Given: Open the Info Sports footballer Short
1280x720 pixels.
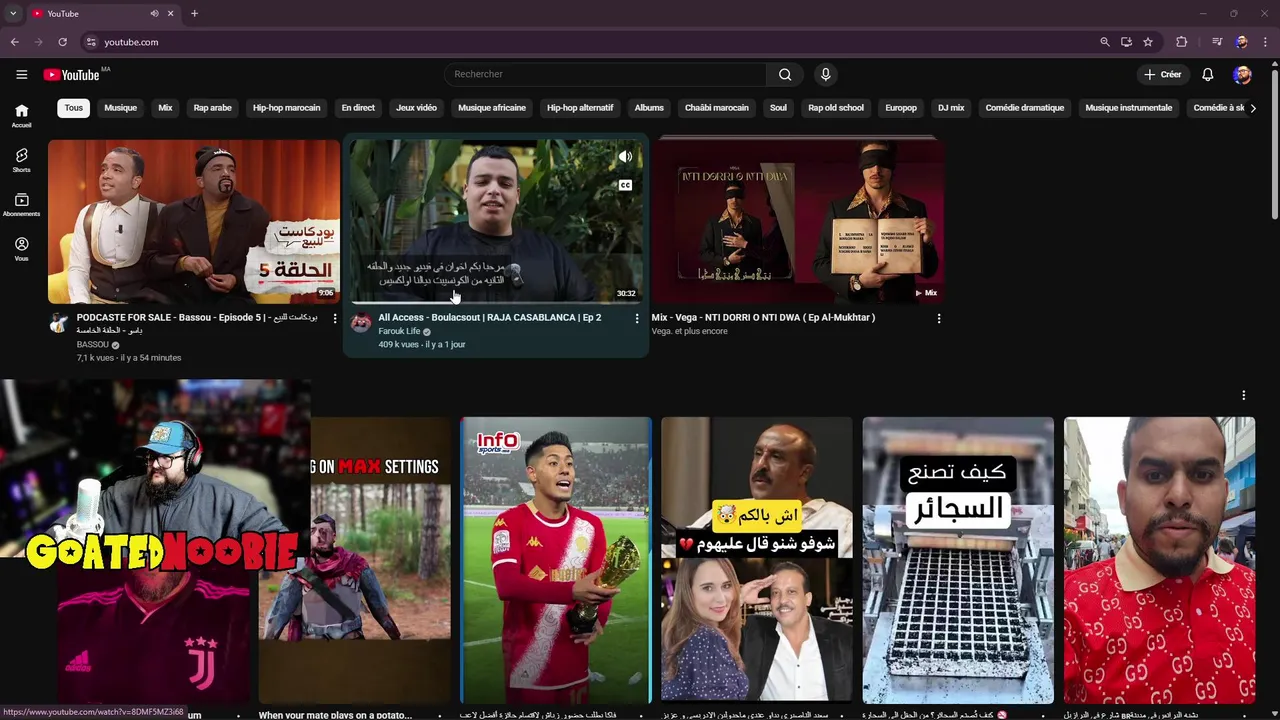Looking at the screenshot, I should coord(556,560).
